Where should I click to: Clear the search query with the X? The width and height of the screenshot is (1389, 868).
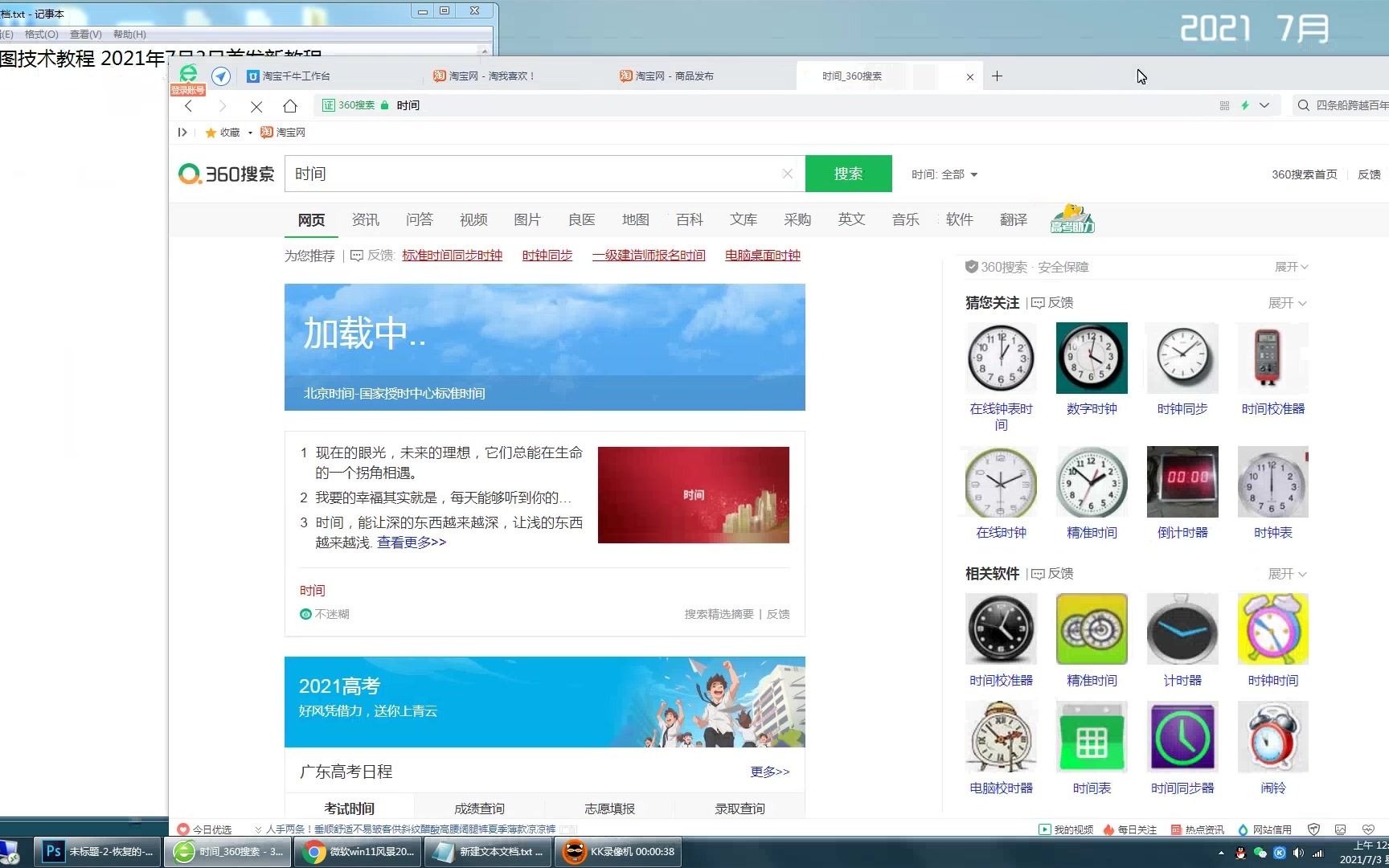[x=787, y=174]
